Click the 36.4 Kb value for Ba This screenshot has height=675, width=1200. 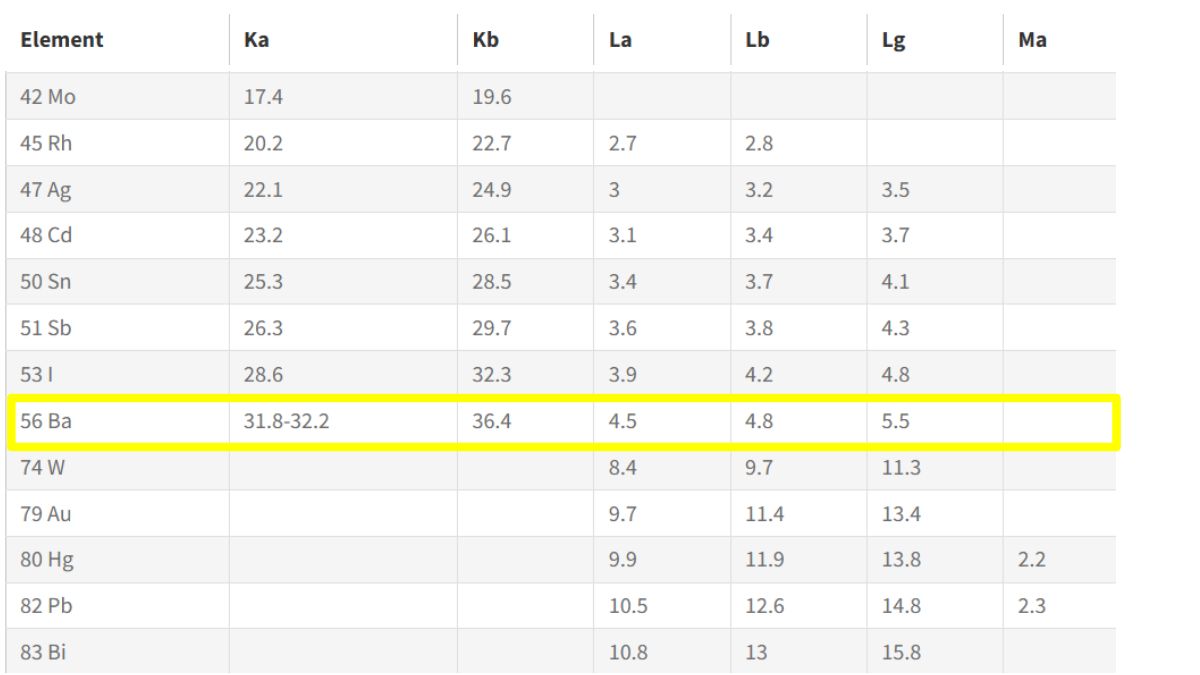click(492, 421)
